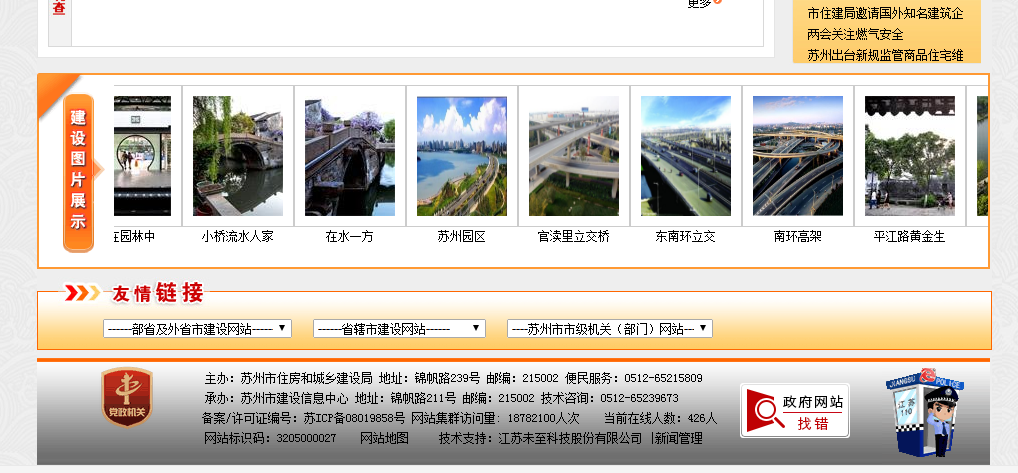
Task: Open the 苏州园区 skyline photo
Action: pos(462,156)
